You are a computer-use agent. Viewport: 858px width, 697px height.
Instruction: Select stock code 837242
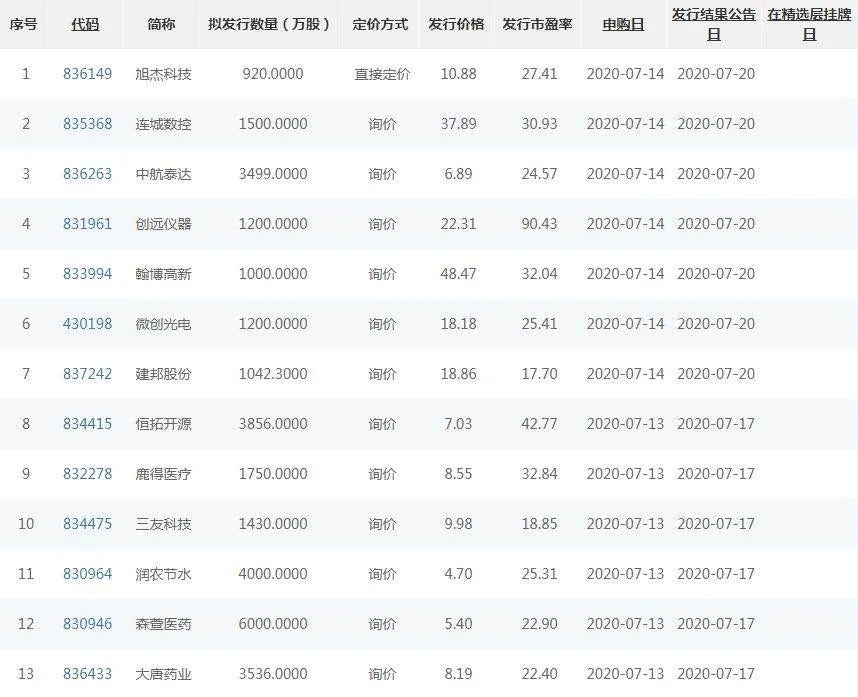tap(87, 374)
